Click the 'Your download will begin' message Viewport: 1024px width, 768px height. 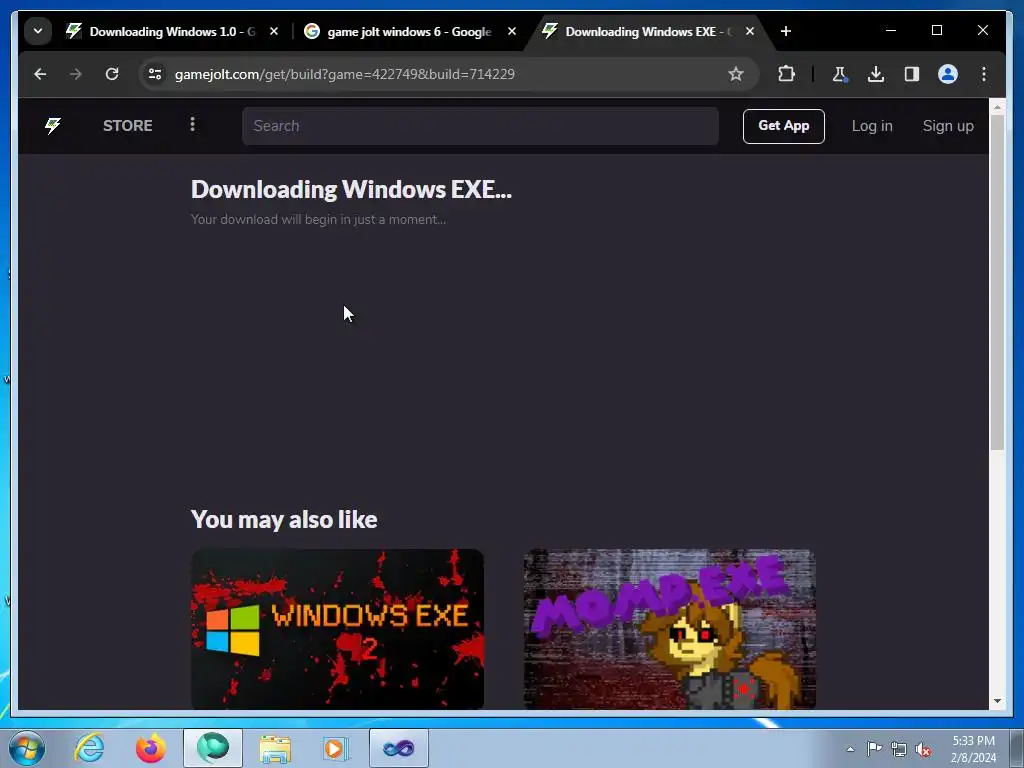318,219
